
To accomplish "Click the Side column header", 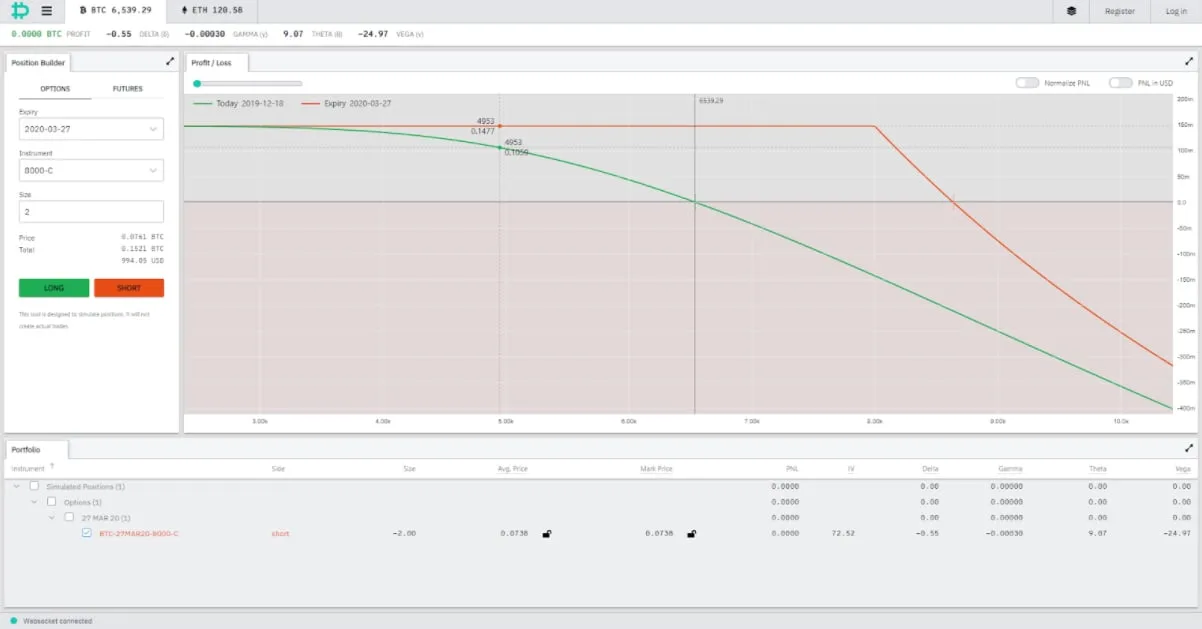I will [278, 468].
